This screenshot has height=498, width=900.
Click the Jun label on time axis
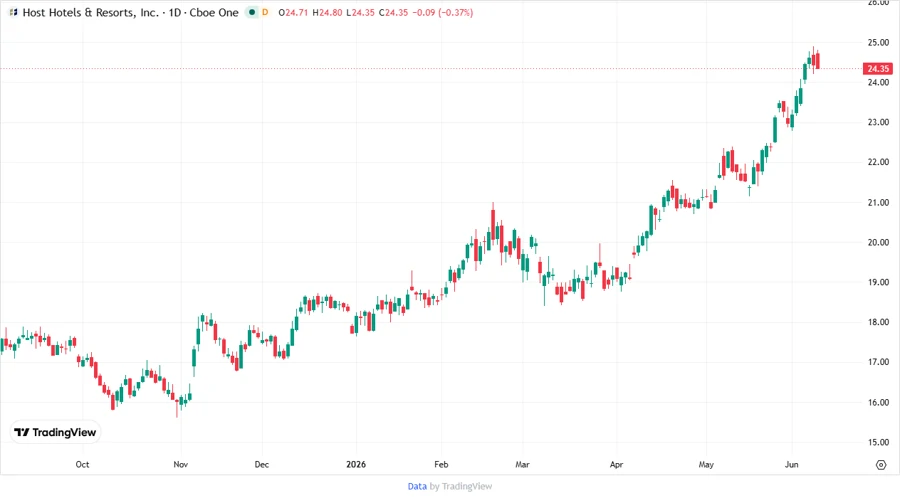792,464
